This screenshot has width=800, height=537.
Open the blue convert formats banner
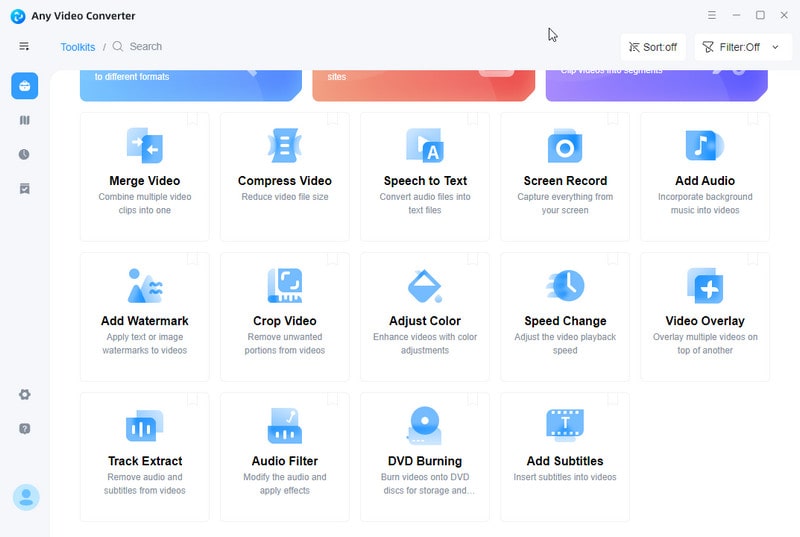coord(191,85)
